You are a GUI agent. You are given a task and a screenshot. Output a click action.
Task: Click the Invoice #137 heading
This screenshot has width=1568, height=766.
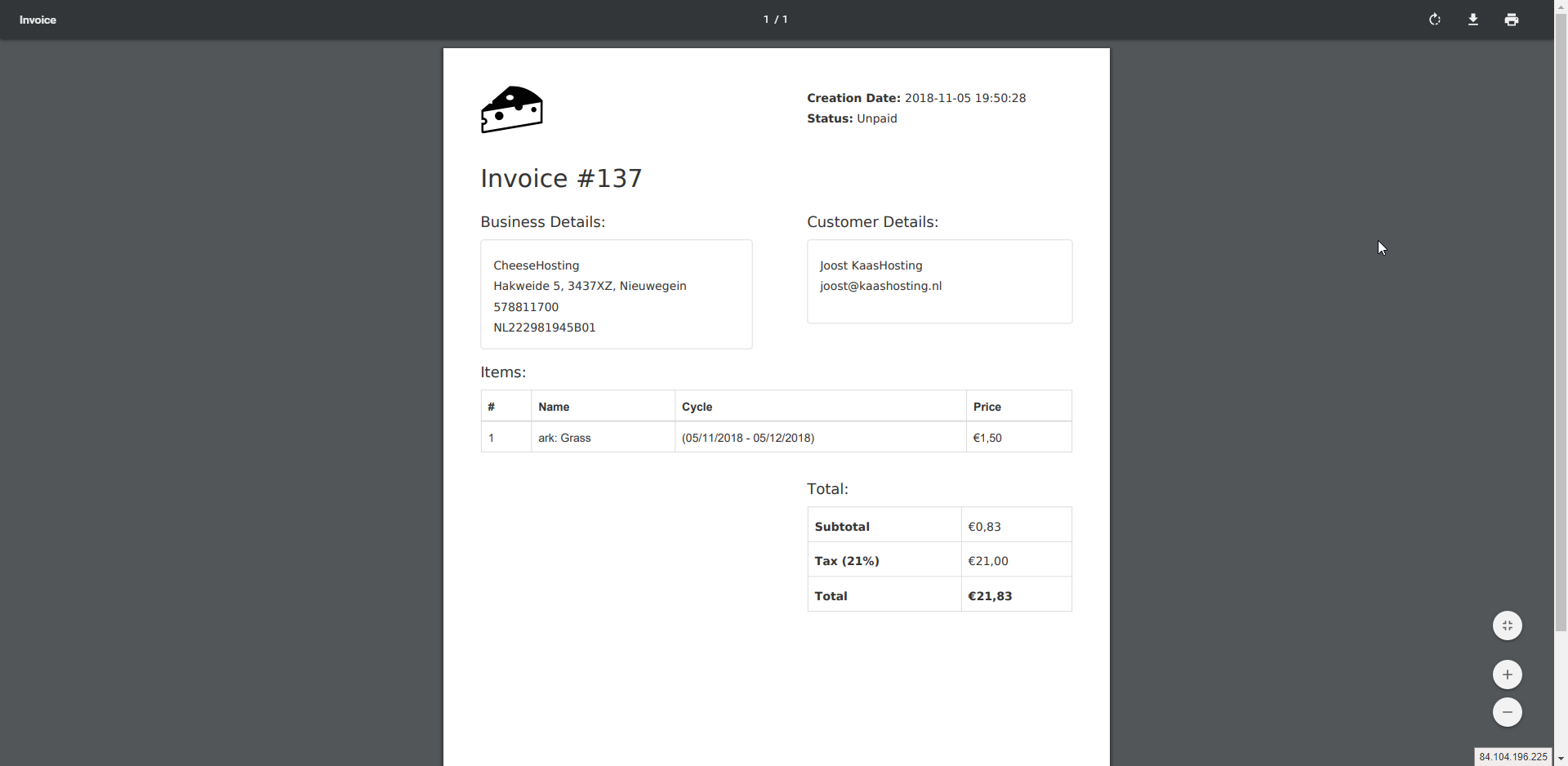(561, 178)
